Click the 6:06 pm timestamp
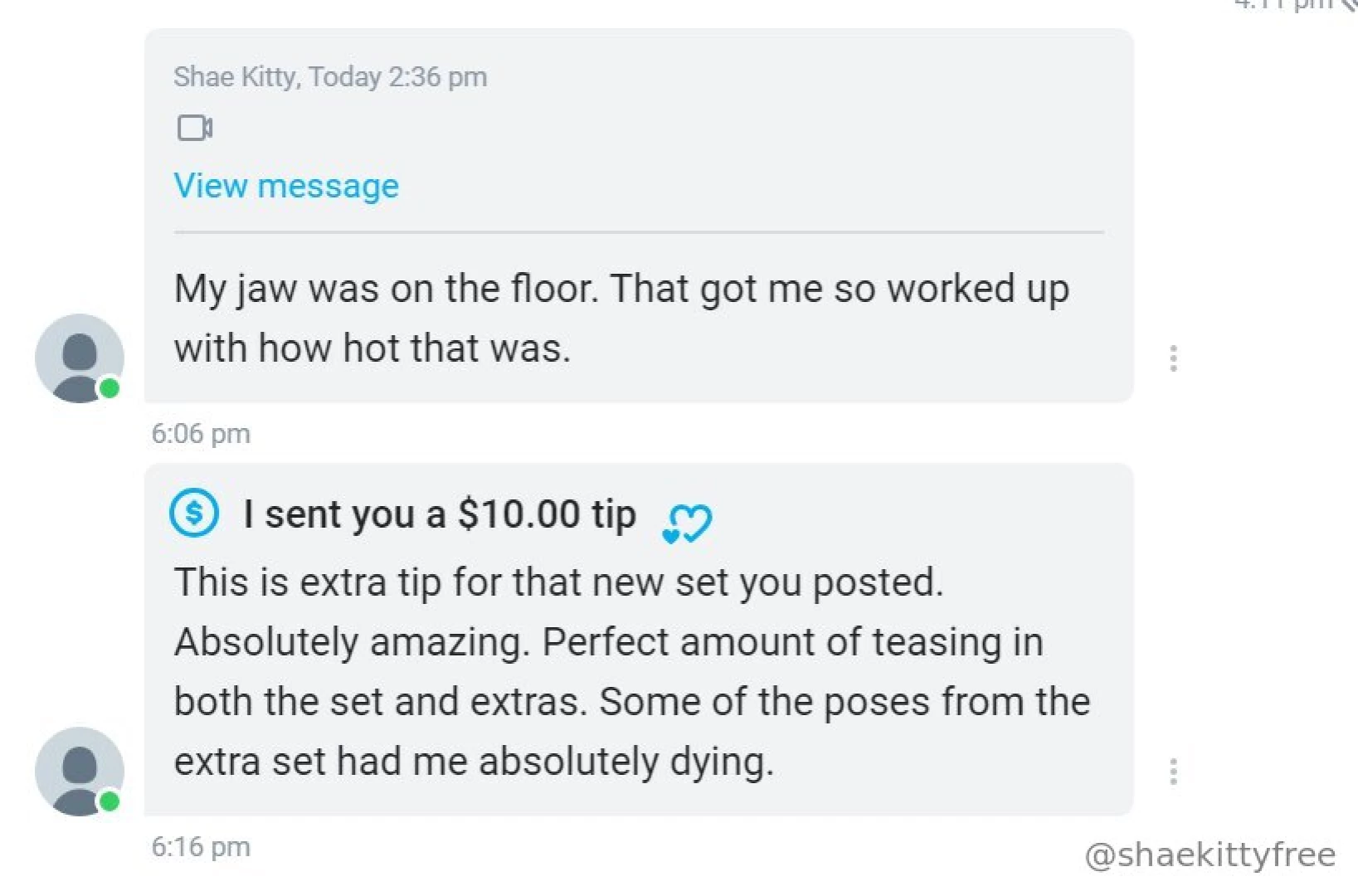The height and width of the screenshot is (896, 1358). pos(201,433)
